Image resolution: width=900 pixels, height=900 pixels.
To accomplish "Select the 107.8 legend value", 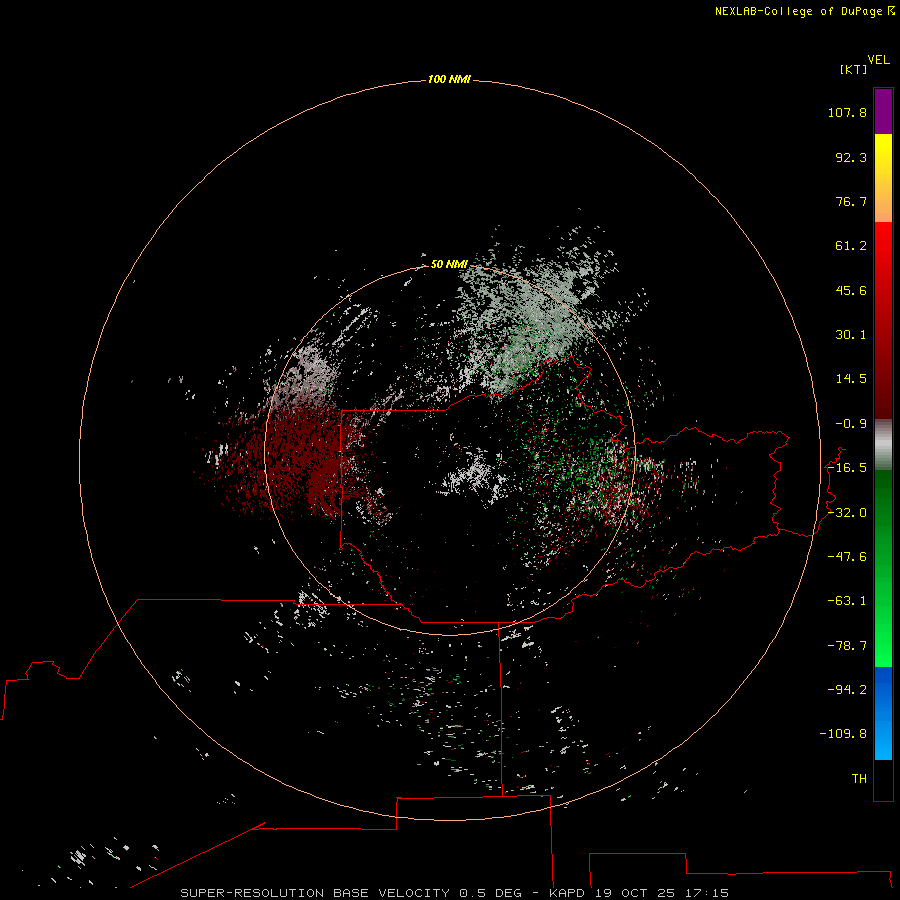I will pyautogui.click(x=847, y=112).
